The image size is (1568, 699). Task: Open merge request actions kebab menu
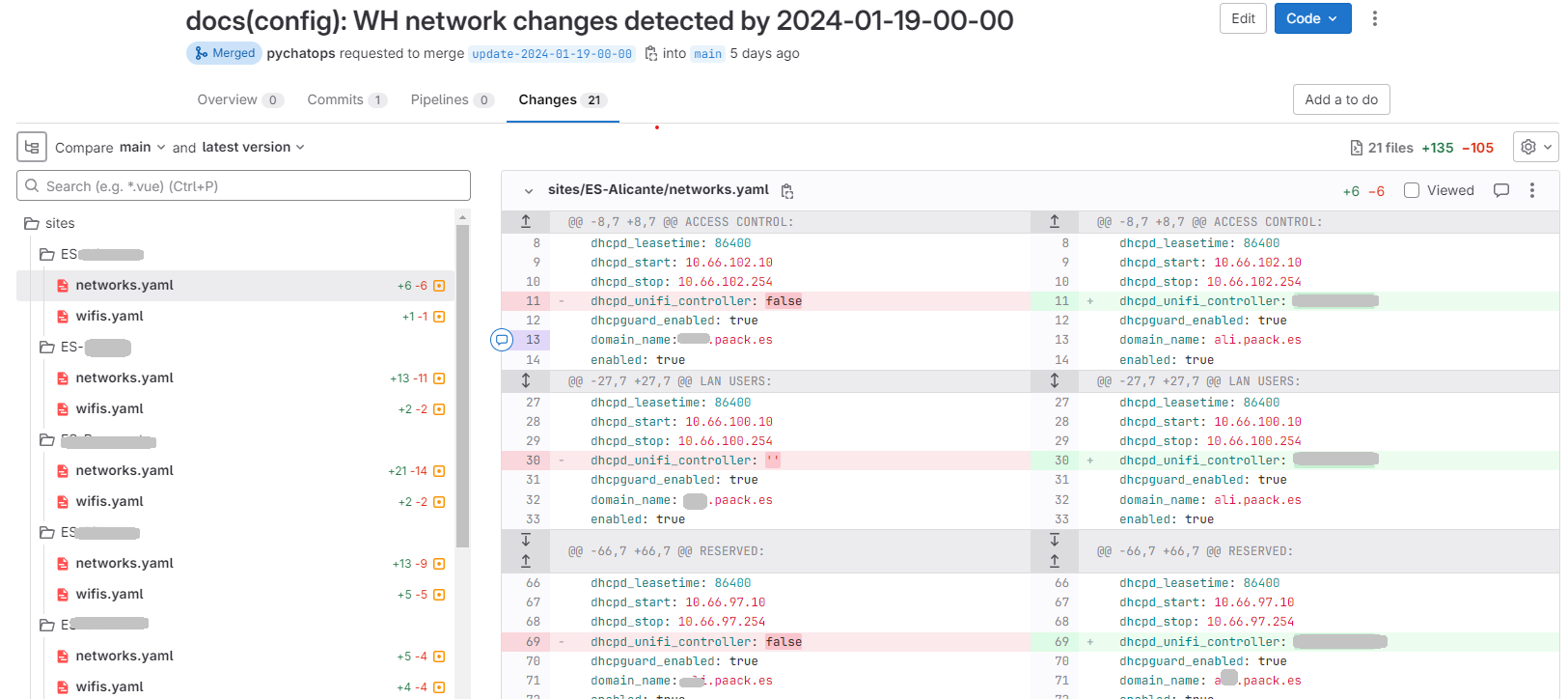pos(1375,18)
